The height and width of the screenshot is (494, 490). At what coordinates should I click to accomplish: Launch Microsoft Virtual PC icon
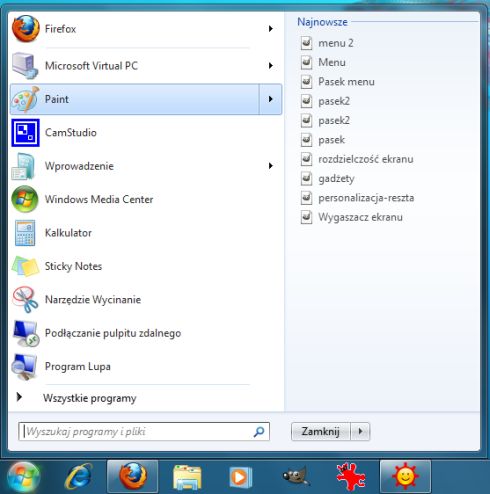coord(25,66)
